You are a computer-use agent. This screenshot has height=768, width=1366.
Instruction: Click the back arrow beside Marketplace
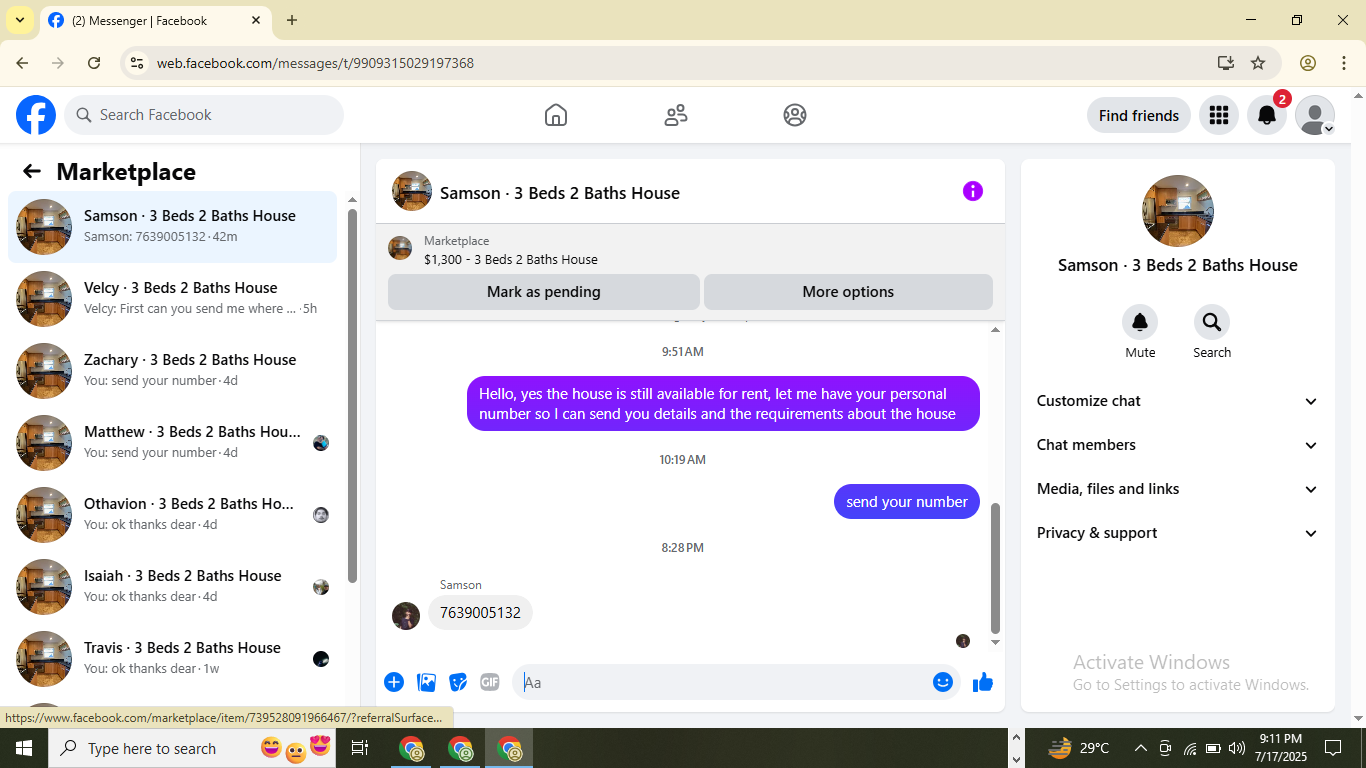(32, 171)
